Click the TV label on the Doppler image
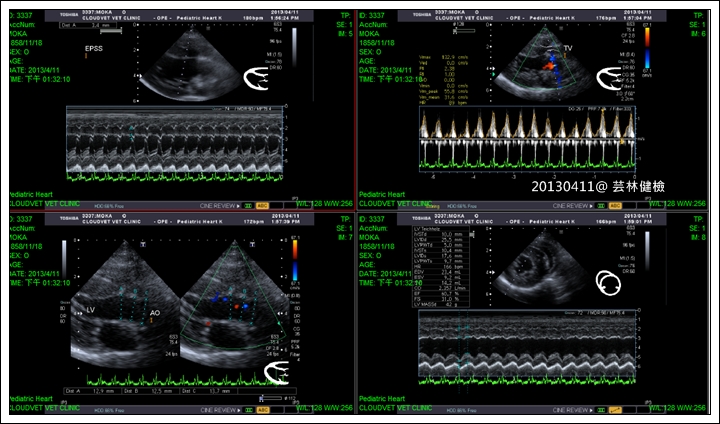The width and height of the screenshot is (720, 424). pyautogui.click(x=568, y=48)
